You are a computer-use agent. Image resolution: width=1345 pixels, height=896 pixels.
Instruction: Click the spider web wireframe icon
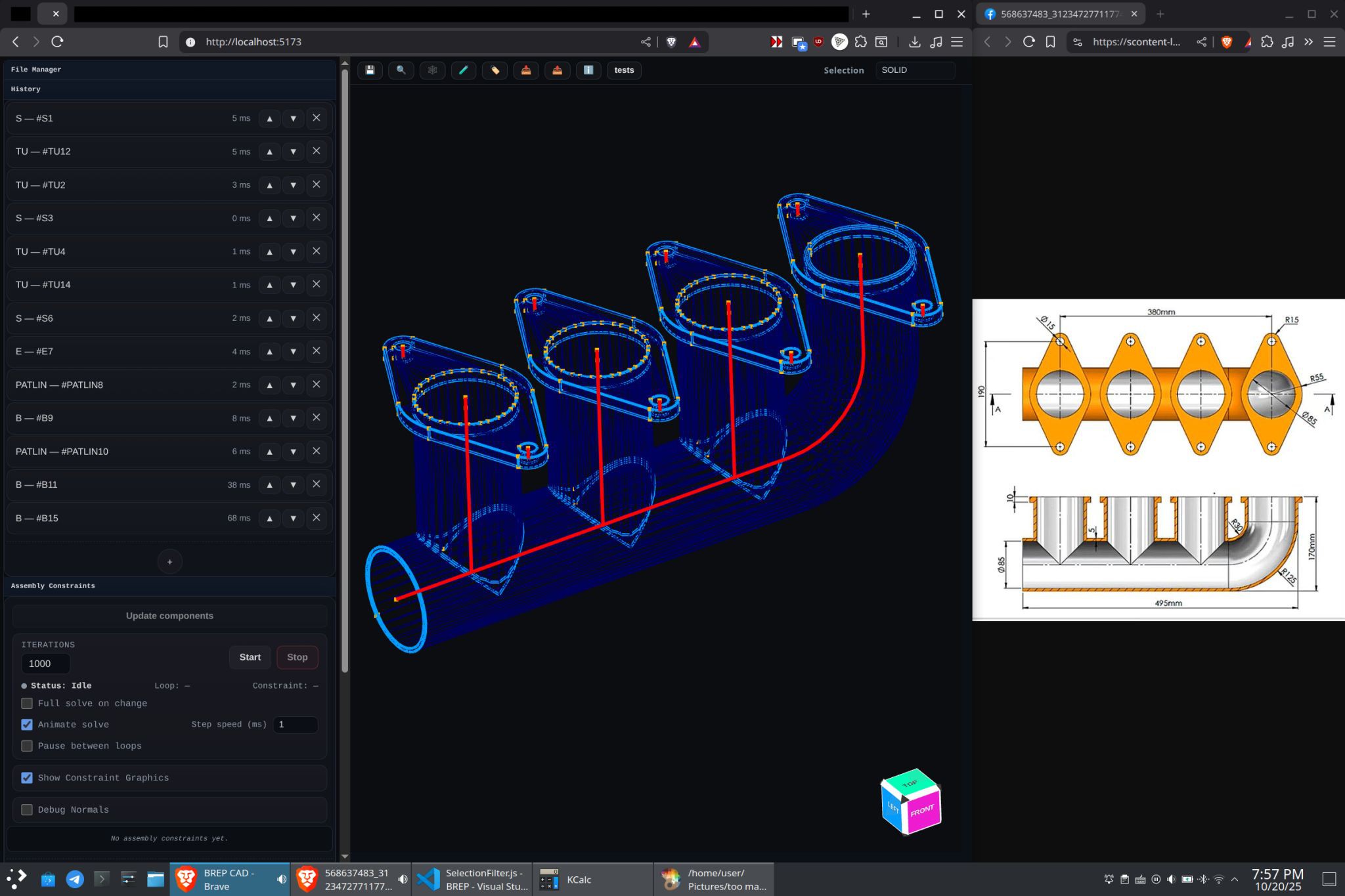(x=432, y=70)
